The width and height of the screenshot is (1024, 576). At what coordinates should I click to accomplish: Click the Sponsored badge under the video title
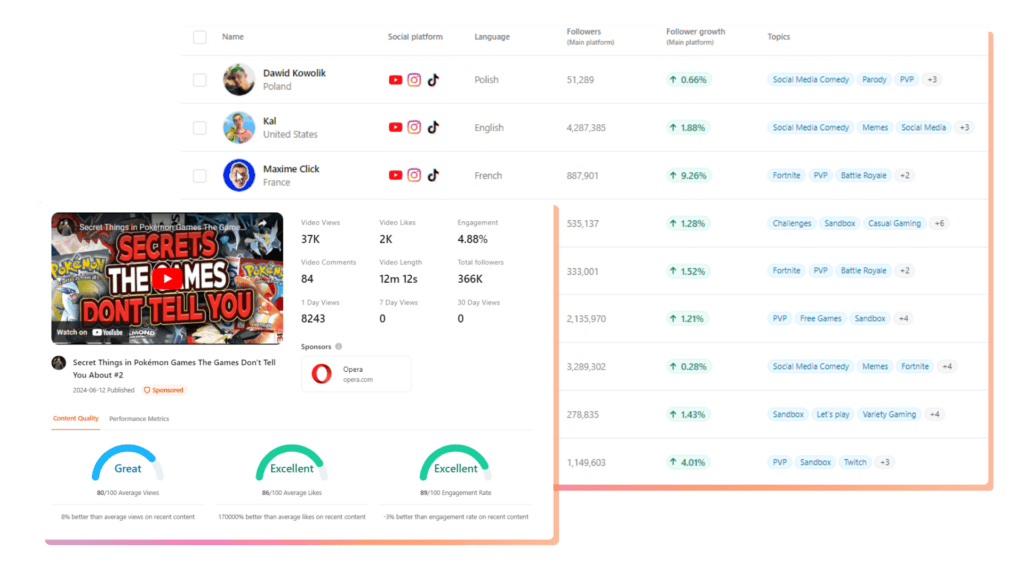163,390
